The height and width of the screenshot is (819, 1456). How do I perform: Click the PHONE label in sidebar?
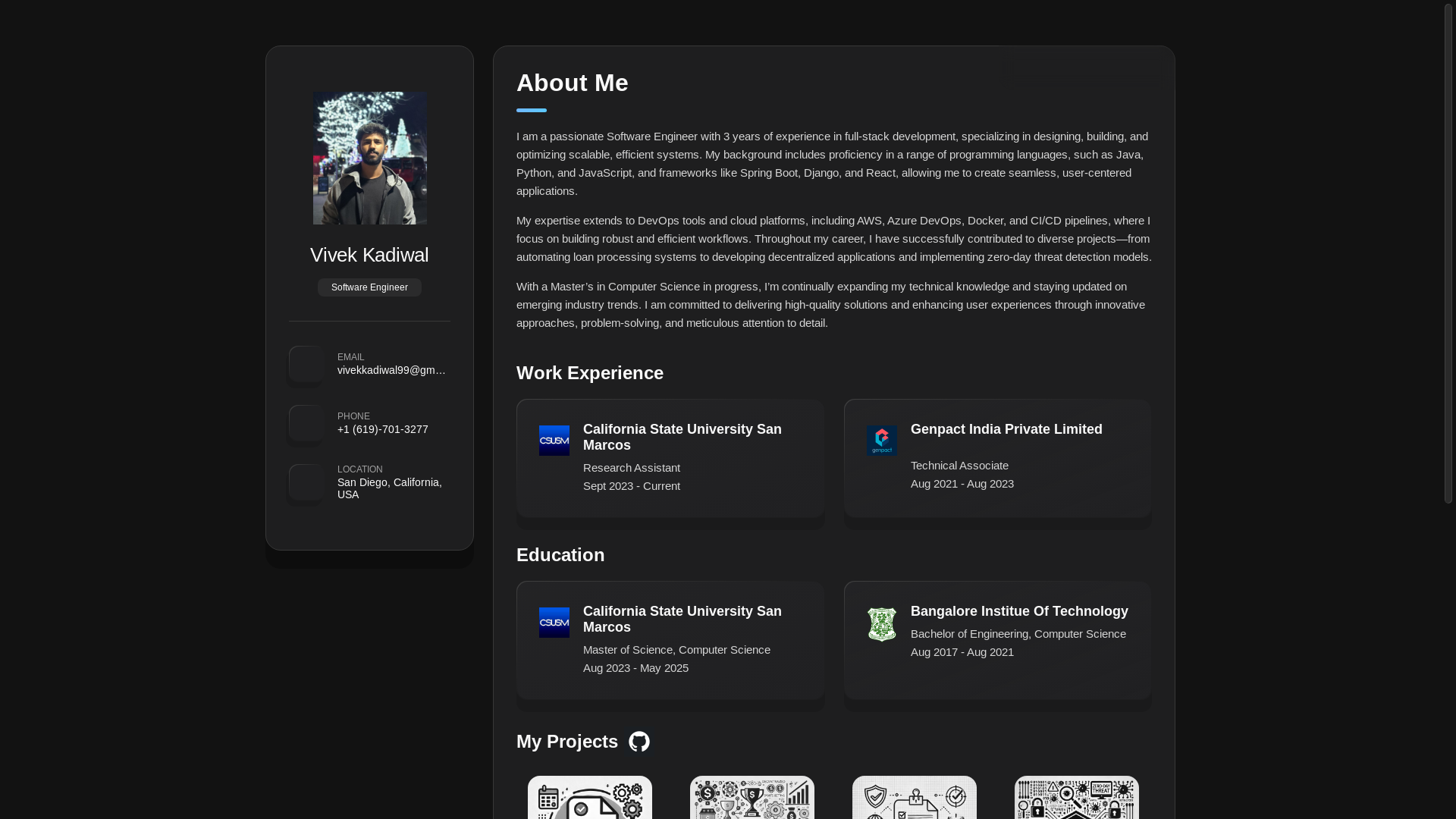point(353,416)
